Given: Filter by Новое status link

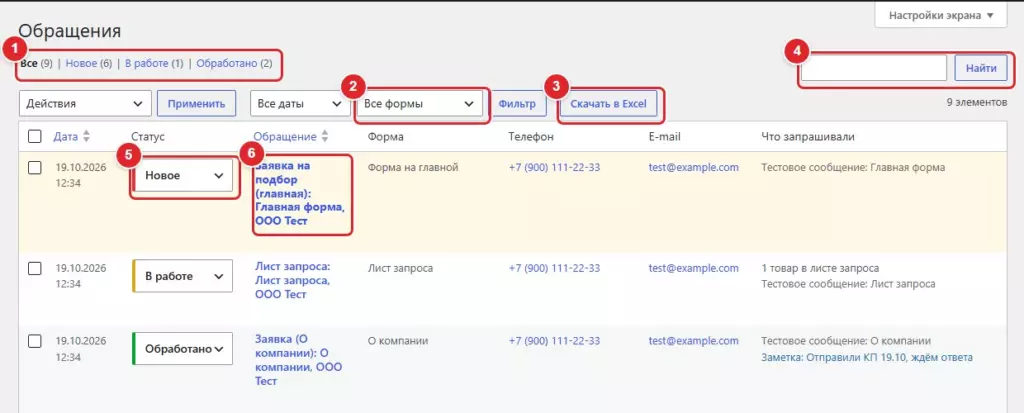Looking at the screenshot, I should pos(81,63).
